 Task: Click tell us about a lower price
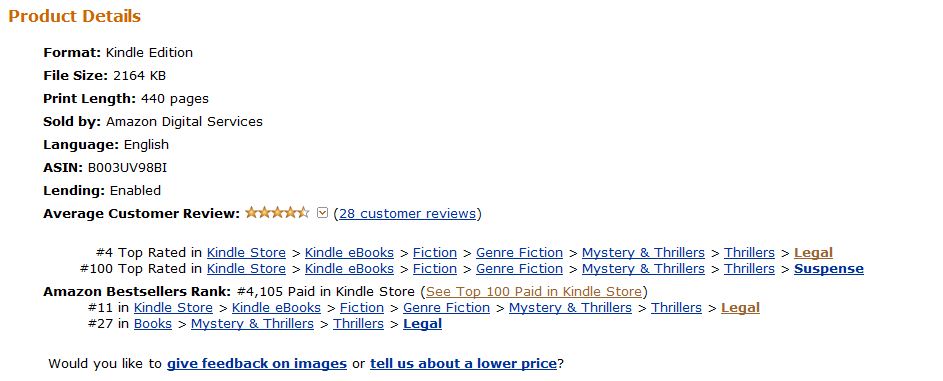[463, 364]
